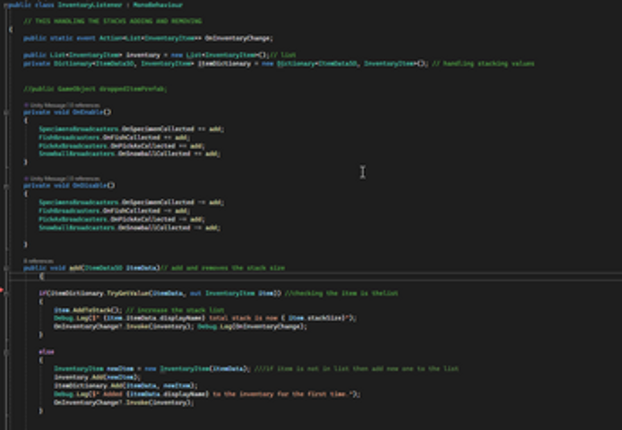Click the commented droppedItemPrefab line
The image size is (622, 430).
click(95, 89)
